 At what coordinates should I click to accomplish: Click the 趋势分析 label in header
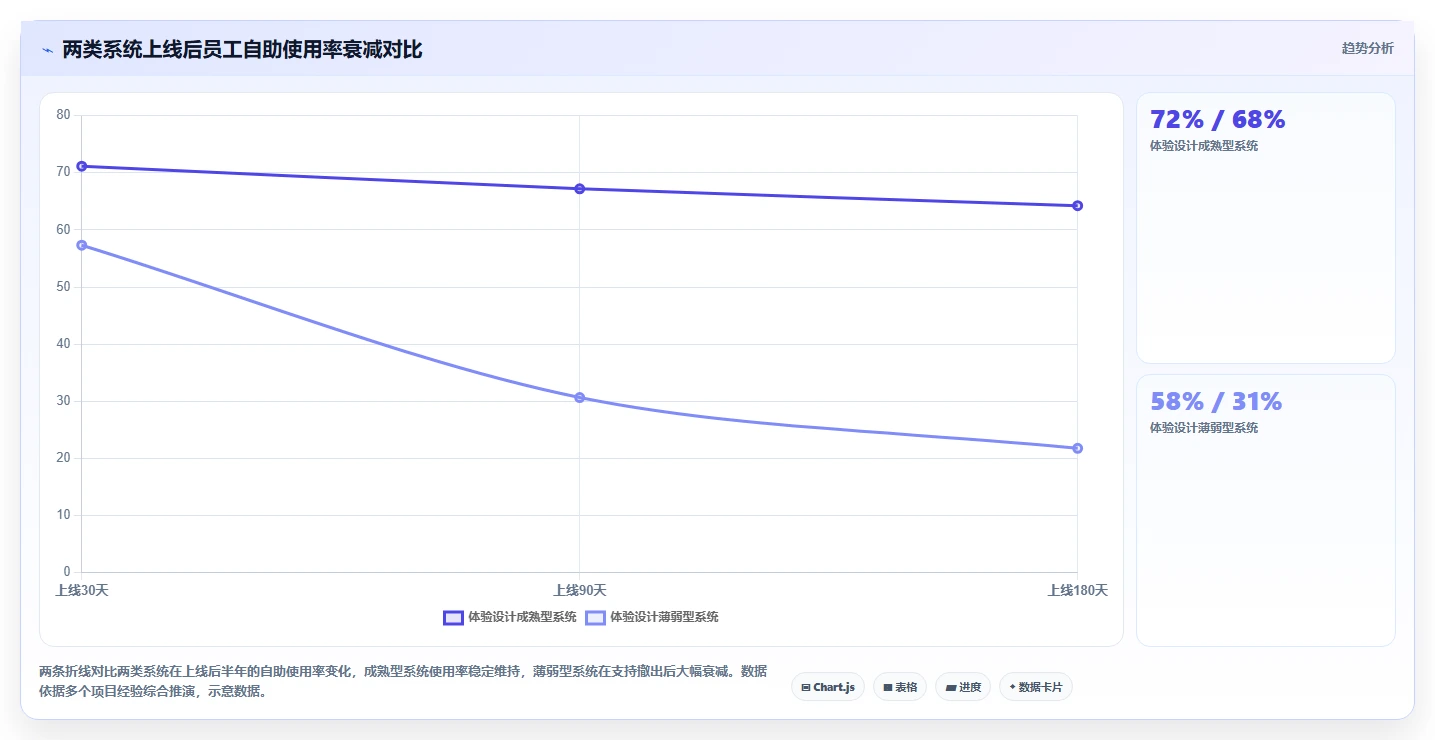point(1367,48)
